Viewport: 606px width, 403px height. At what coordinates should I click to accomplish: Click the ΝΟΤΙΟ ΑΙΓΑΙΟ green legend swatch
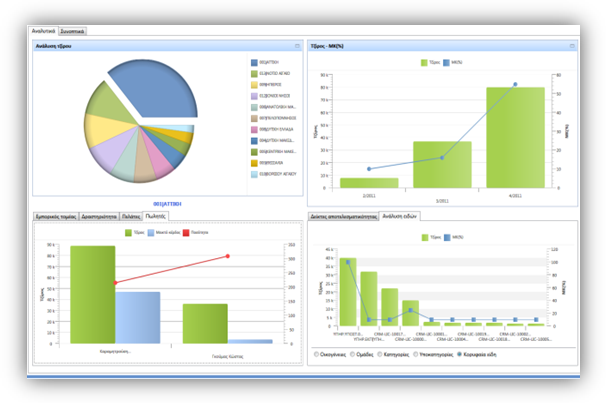pos(254,73)
